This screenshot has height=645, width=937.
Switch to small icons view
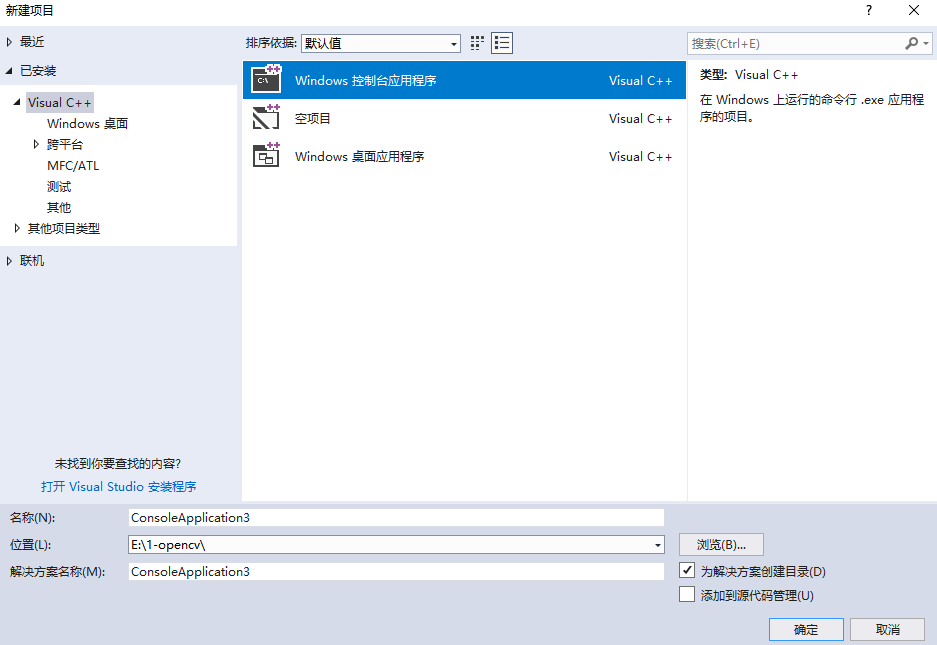click(x=477, y=43)
